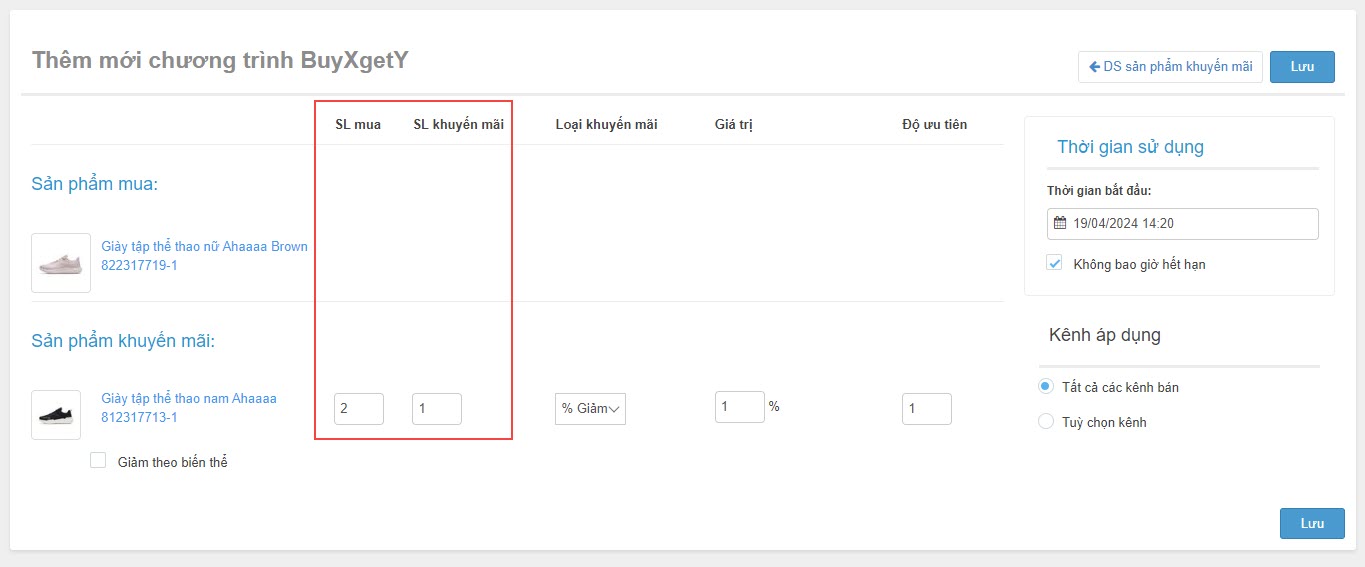The height and width of the screenshot is (567, 1365).
Task: Click the 'Độ ưu tiên' priority input field
Action: 926,408
